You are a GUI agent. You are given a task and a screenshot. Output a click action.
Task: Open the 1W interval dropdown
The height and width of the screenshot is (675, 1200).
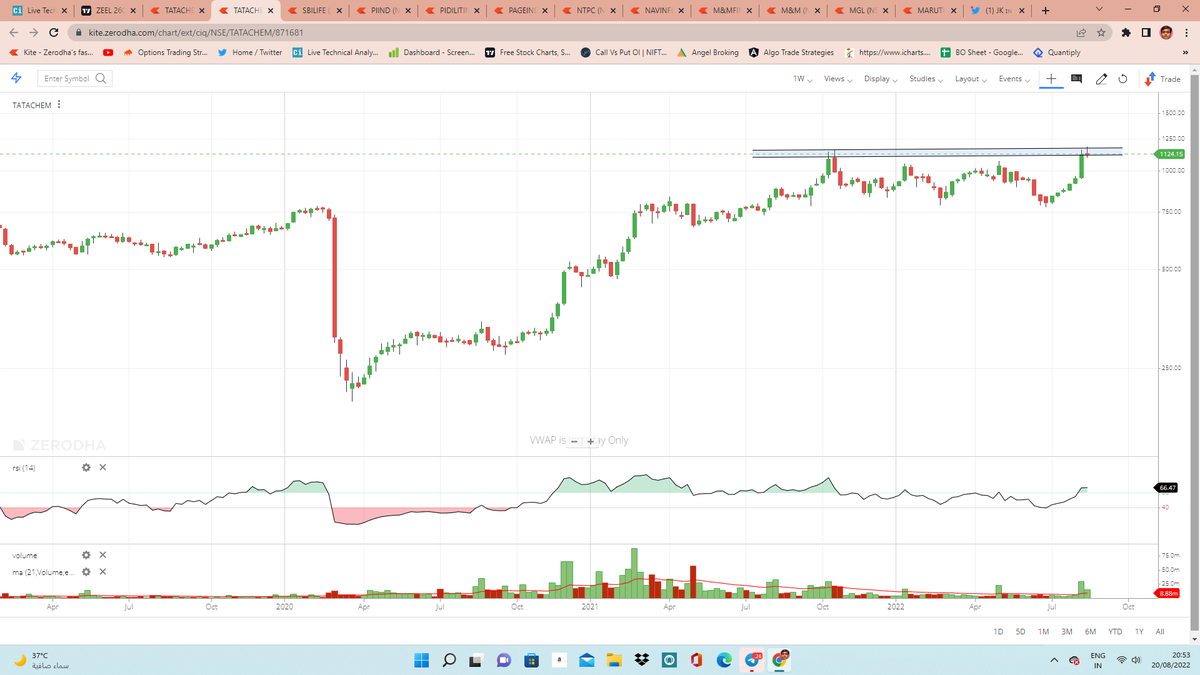(x=802, y=79)
